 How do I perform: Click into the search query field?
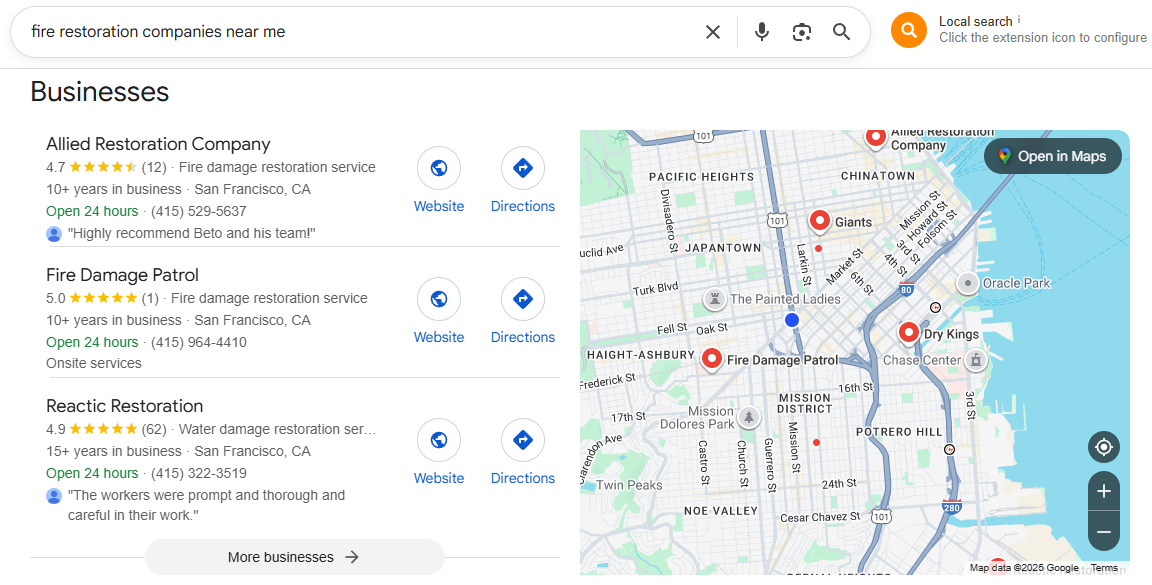pyautogui.click(x=350, y=32)
